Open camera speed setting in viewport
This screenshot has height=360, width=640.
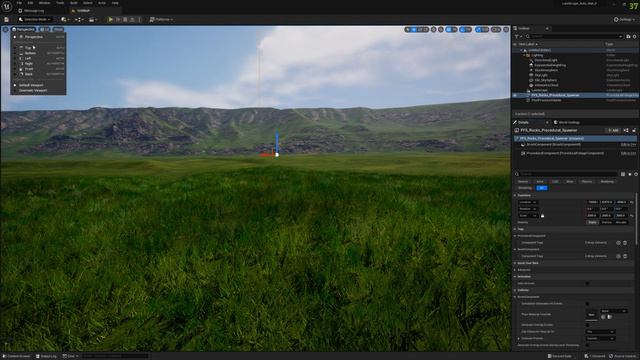496,29
